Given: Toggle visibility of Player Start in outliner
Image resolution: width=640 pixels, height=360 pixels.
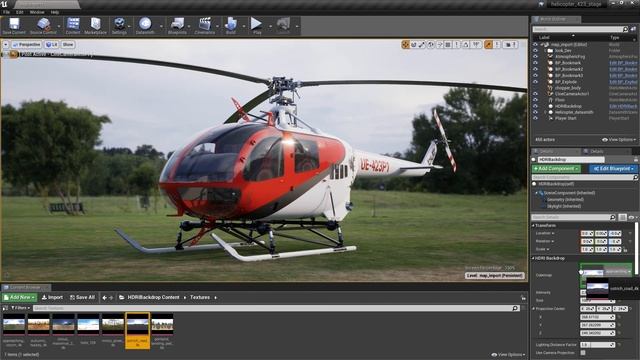Looking at the screenshot, I should tap(535, 118).
